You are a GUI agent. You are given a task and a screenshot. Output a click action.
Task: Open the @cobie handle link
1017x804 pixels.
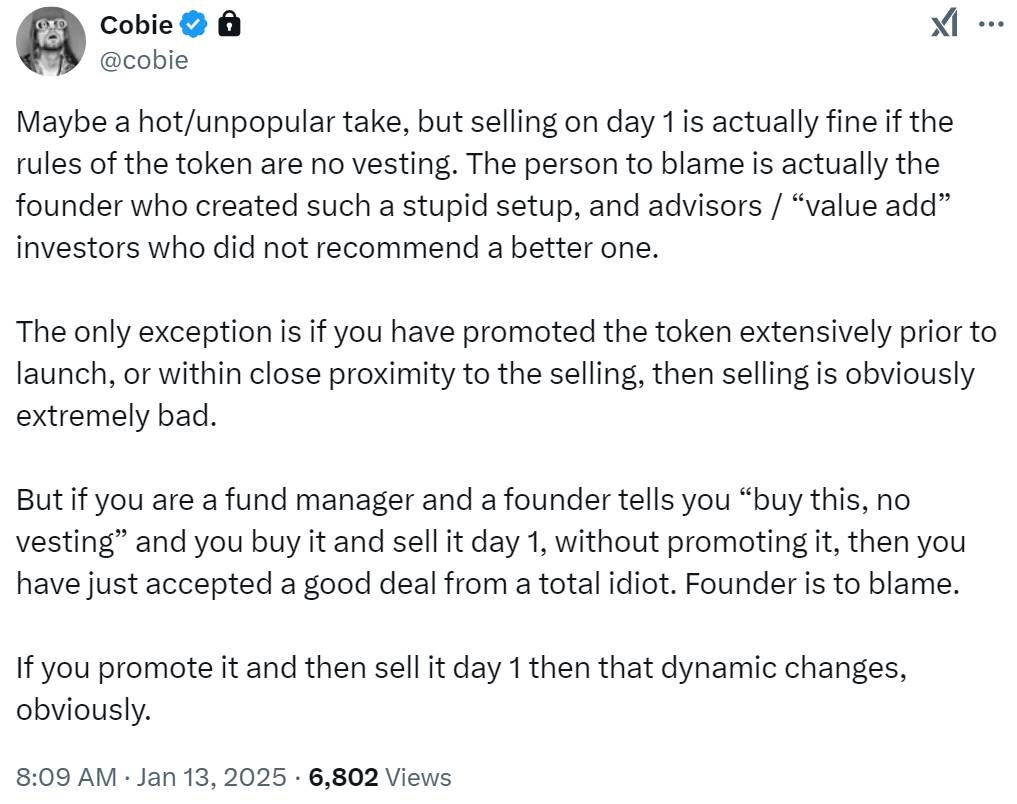click(144, 60)
